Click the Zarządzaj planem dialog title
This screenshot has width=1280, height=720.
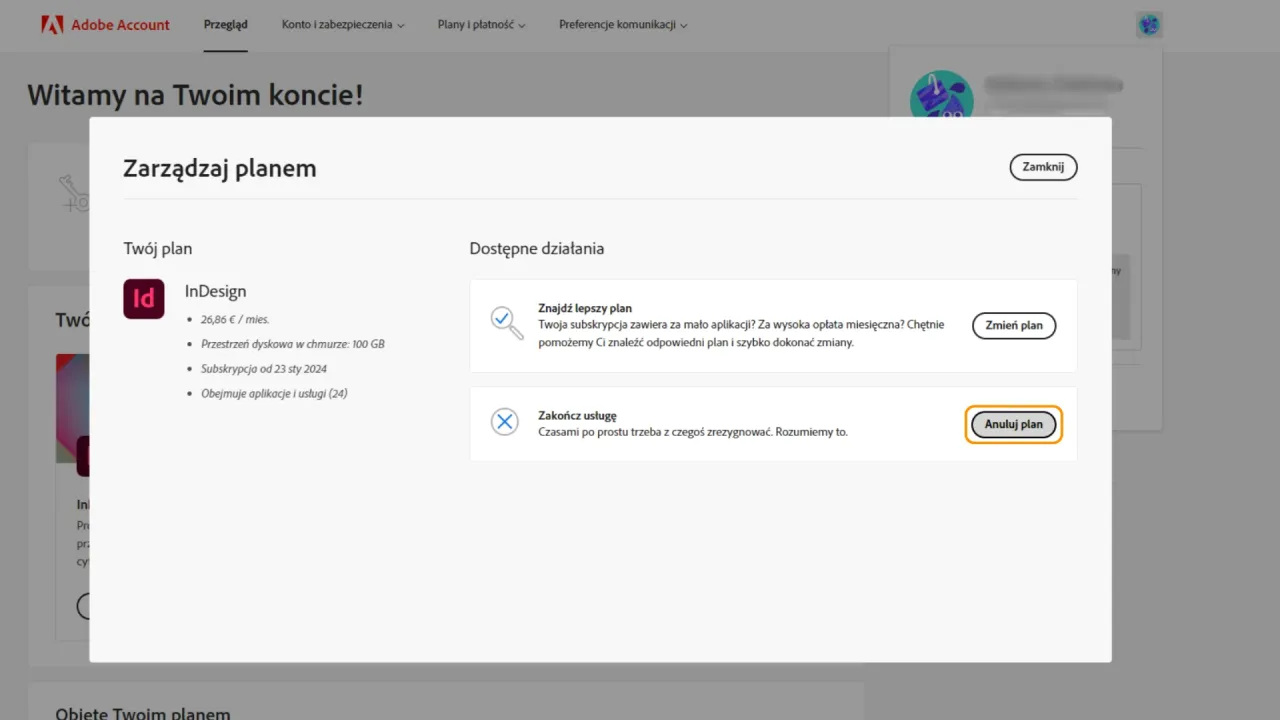click(x=219, y=168)
